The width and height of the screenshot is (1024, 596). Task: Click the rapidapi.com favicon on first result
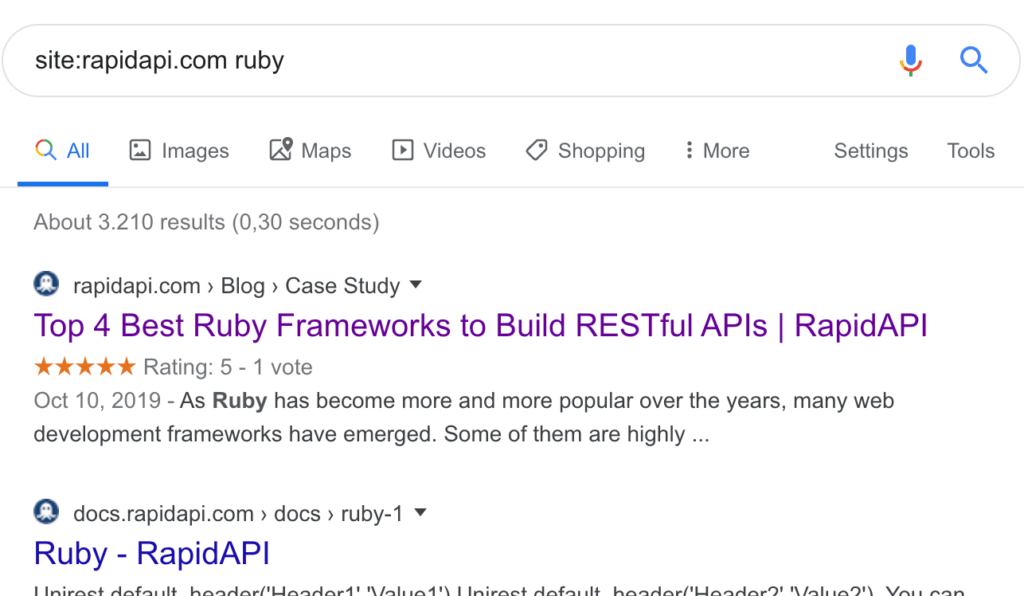pyautogui.click(x=45, y=285)
